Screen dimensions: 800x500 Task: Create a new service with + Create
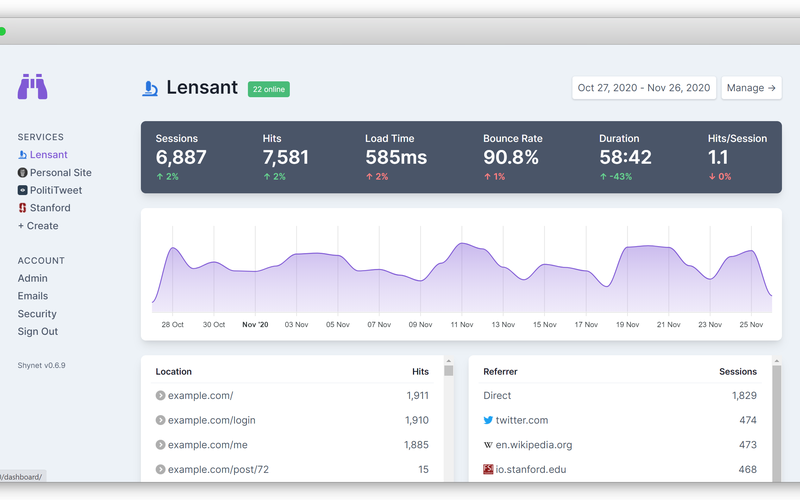point(38,226)
